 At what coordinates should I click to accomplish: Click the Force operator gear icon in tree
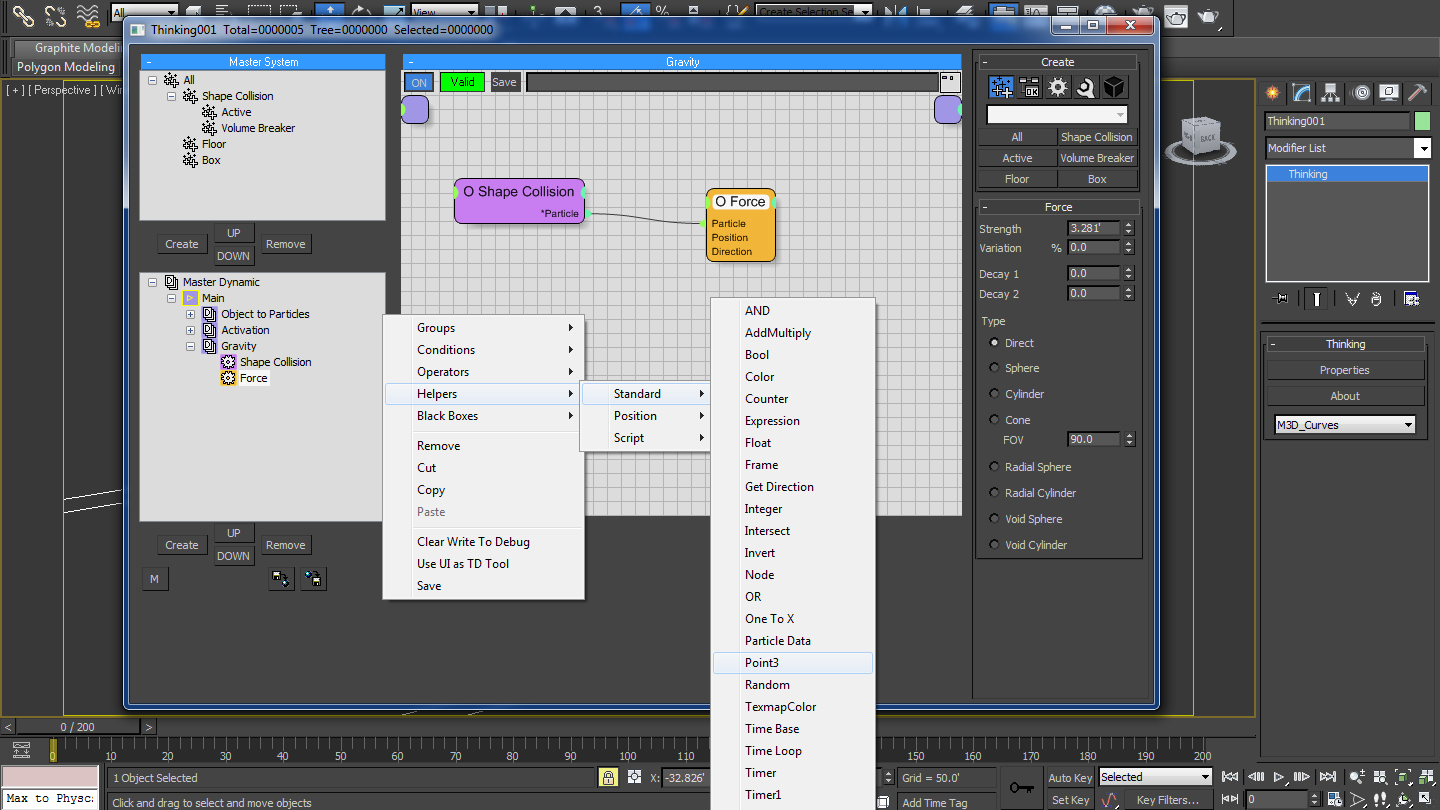coord(228,378)
